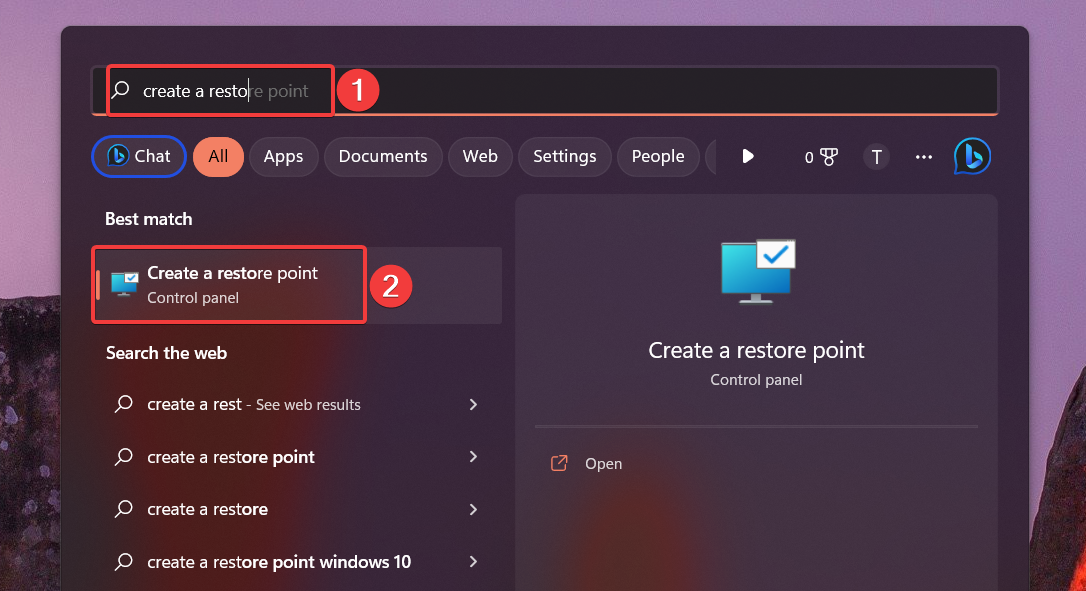1086x591 pixels.
Task: Switch to the Apps tab
Action: click(x=283, y=156)
